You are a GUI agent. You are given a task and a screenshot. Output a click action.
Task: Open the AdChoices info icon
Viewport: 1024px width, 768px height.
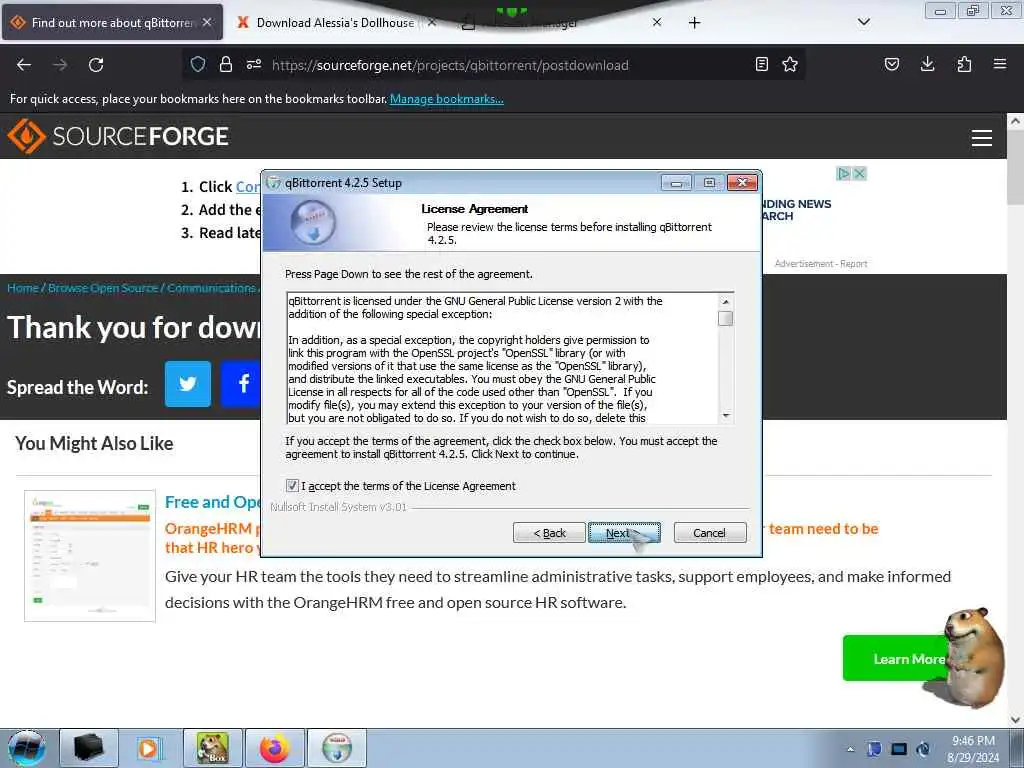point(844,174)
